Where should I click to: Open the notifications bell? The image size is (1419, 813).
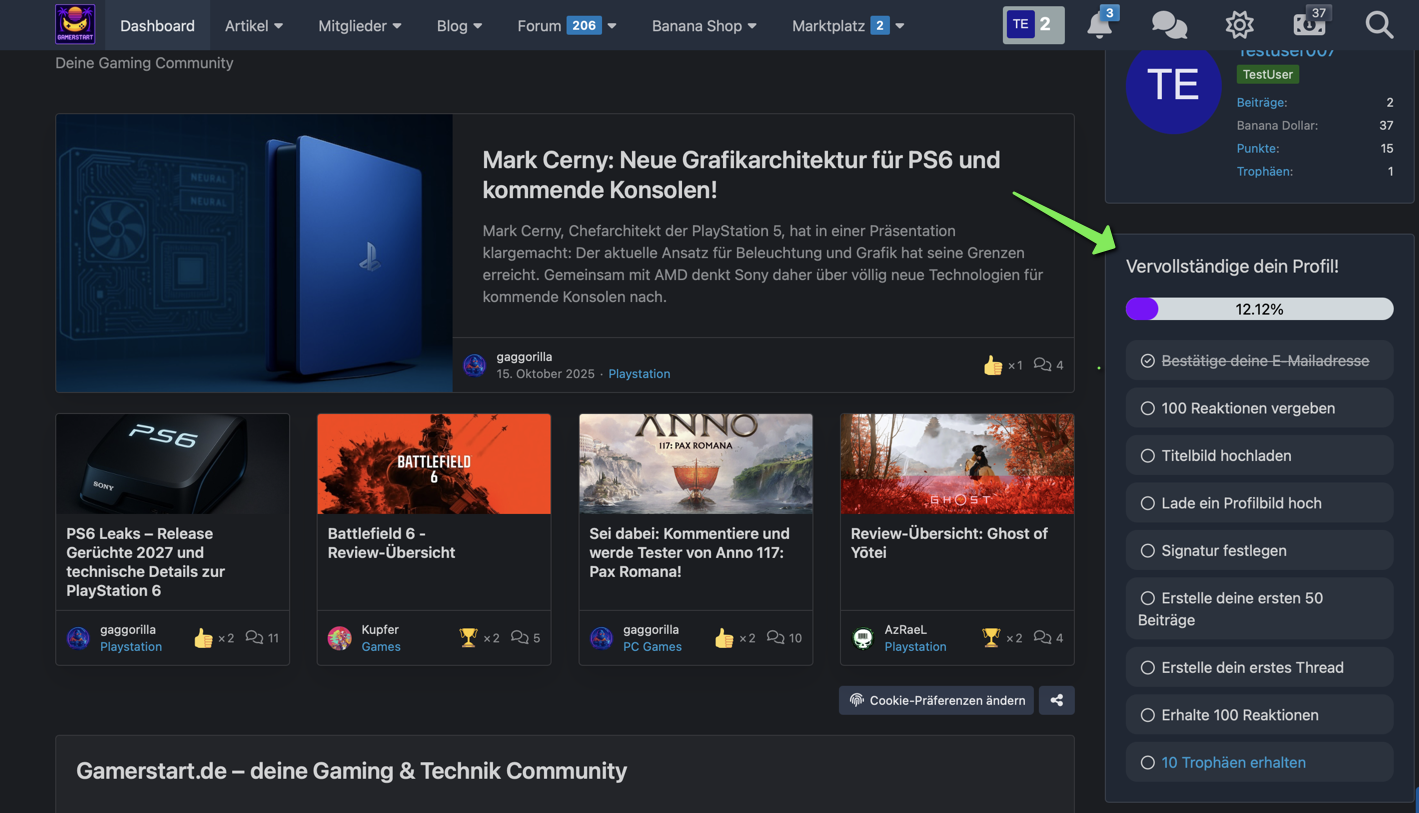1099,24
